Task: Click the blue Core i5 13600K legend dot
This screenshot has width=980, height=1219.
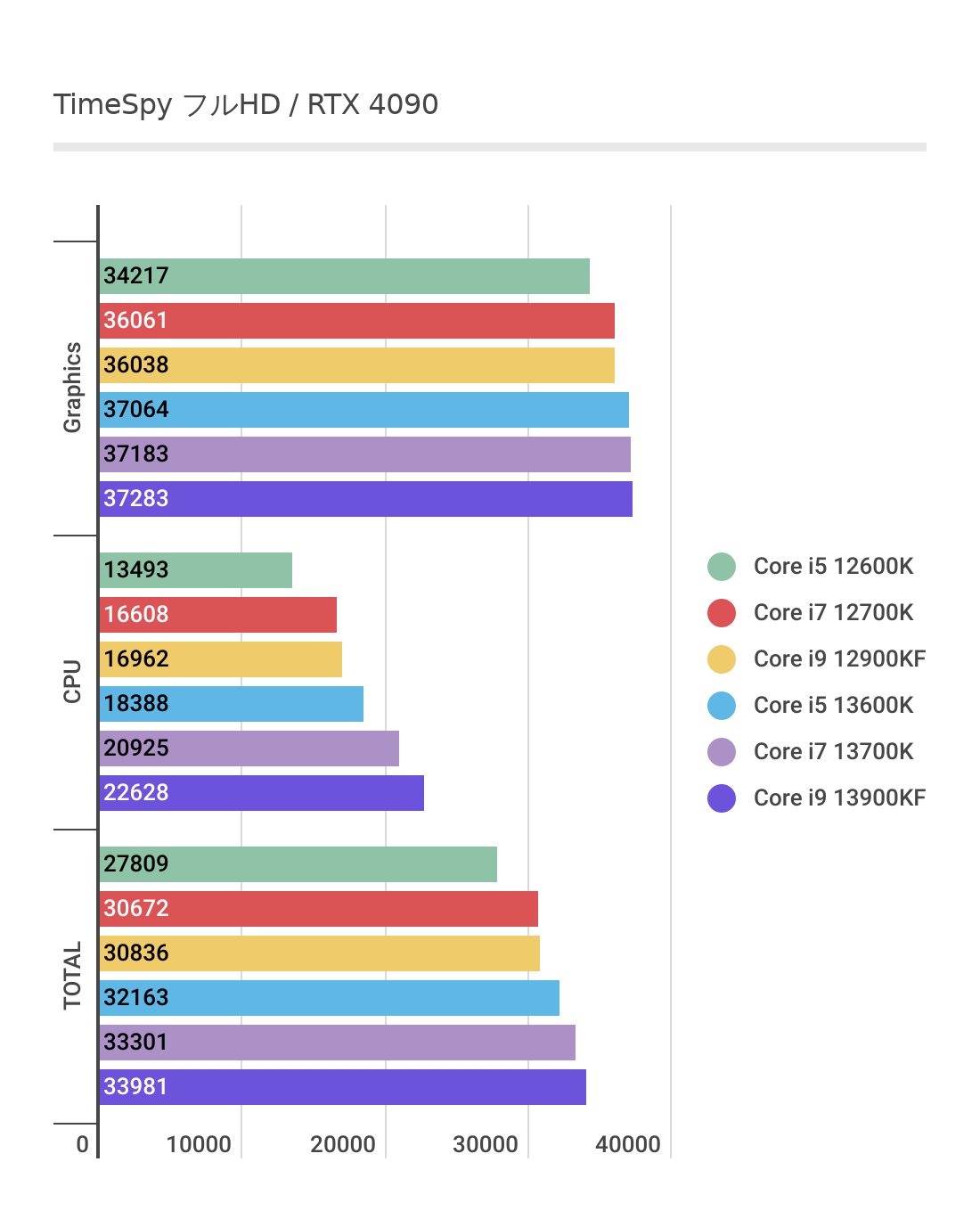Action: click(x=722, y=706)
